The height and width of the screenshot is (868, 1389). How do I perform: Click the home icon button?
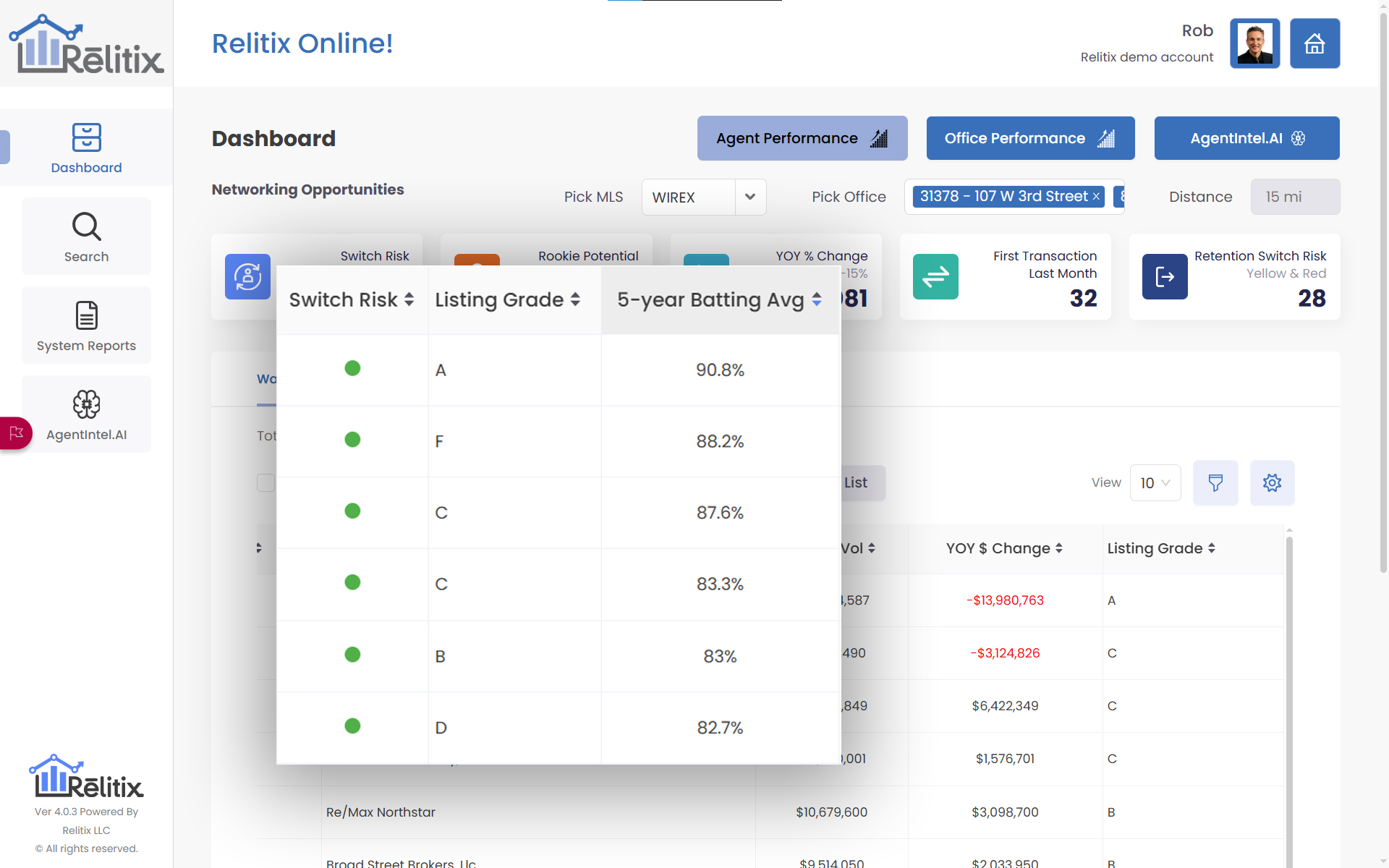coord(1314,44)
